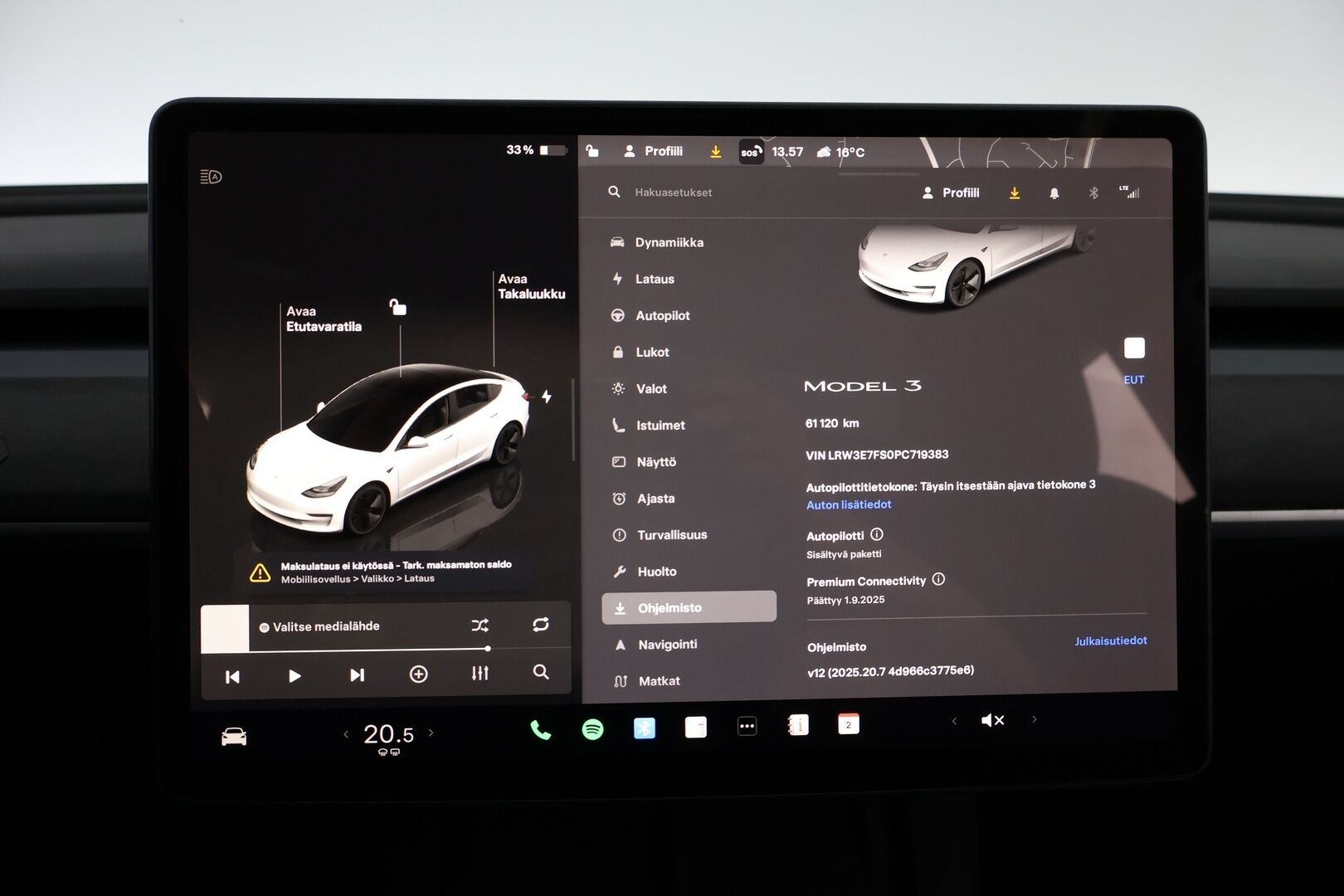Viewport: 1344px width, 896px height.
Task: Open media search magnifier icon
Action: click(541, 672)
